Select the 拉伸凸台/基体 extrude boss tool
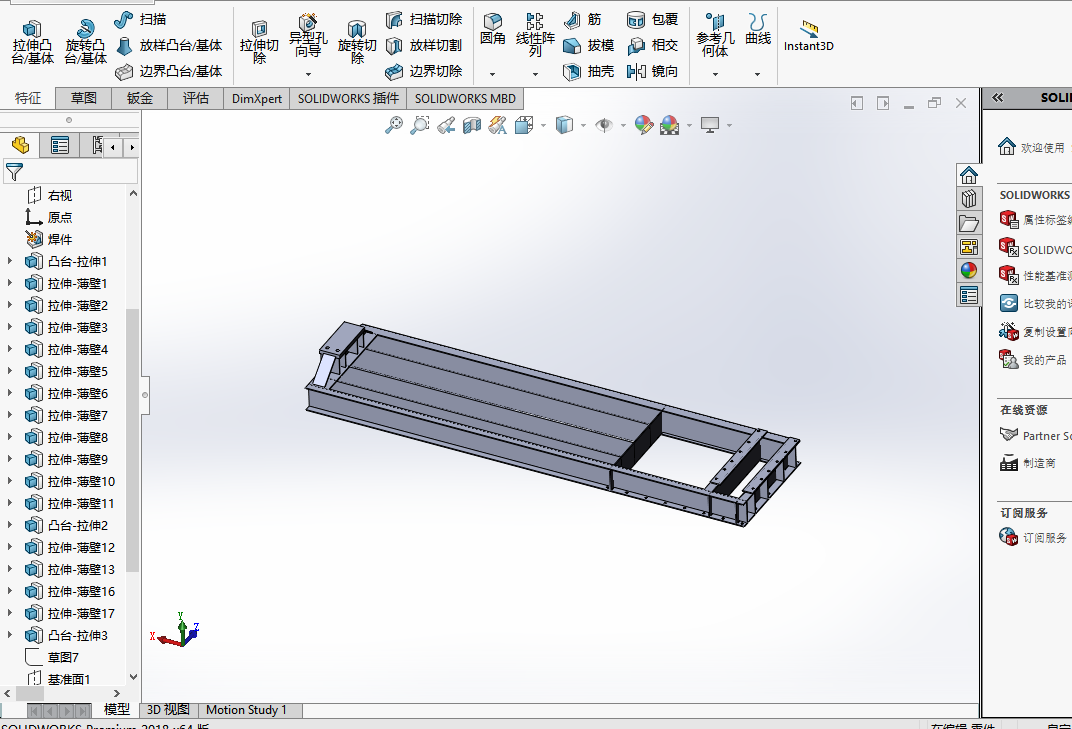1072x729 pixels. pos(32,42)
